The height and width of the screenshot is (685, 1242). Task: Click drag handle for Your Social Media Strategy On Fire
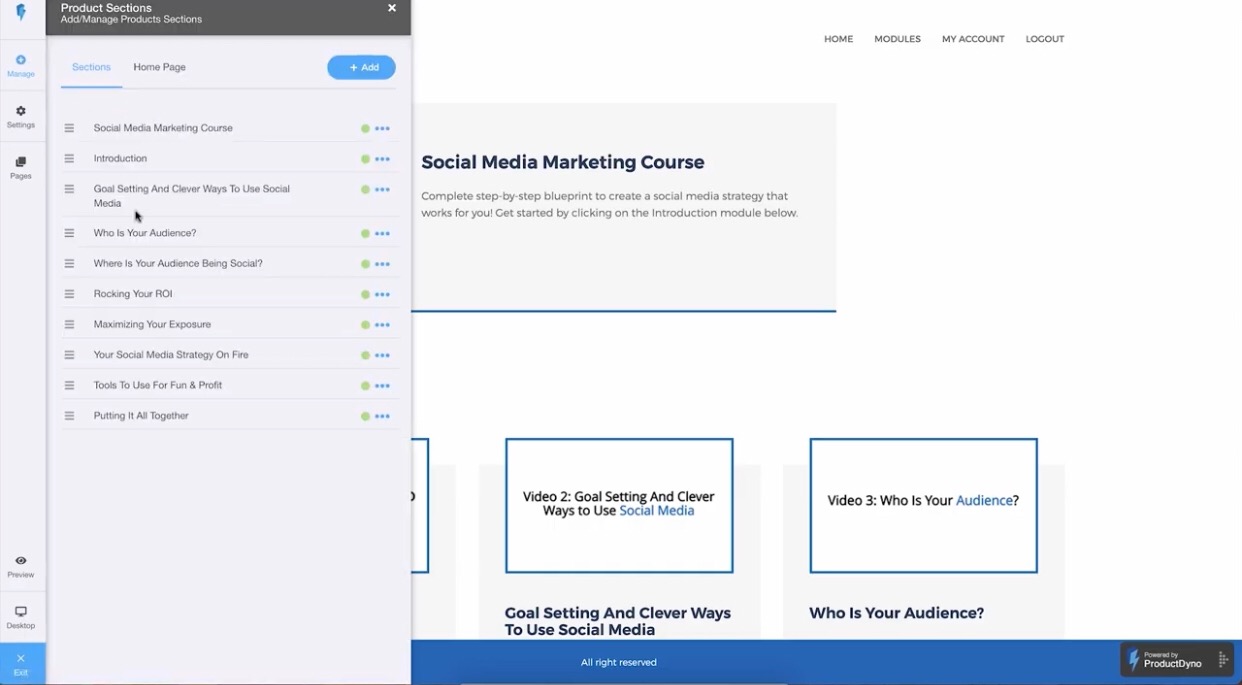[69, 355]
